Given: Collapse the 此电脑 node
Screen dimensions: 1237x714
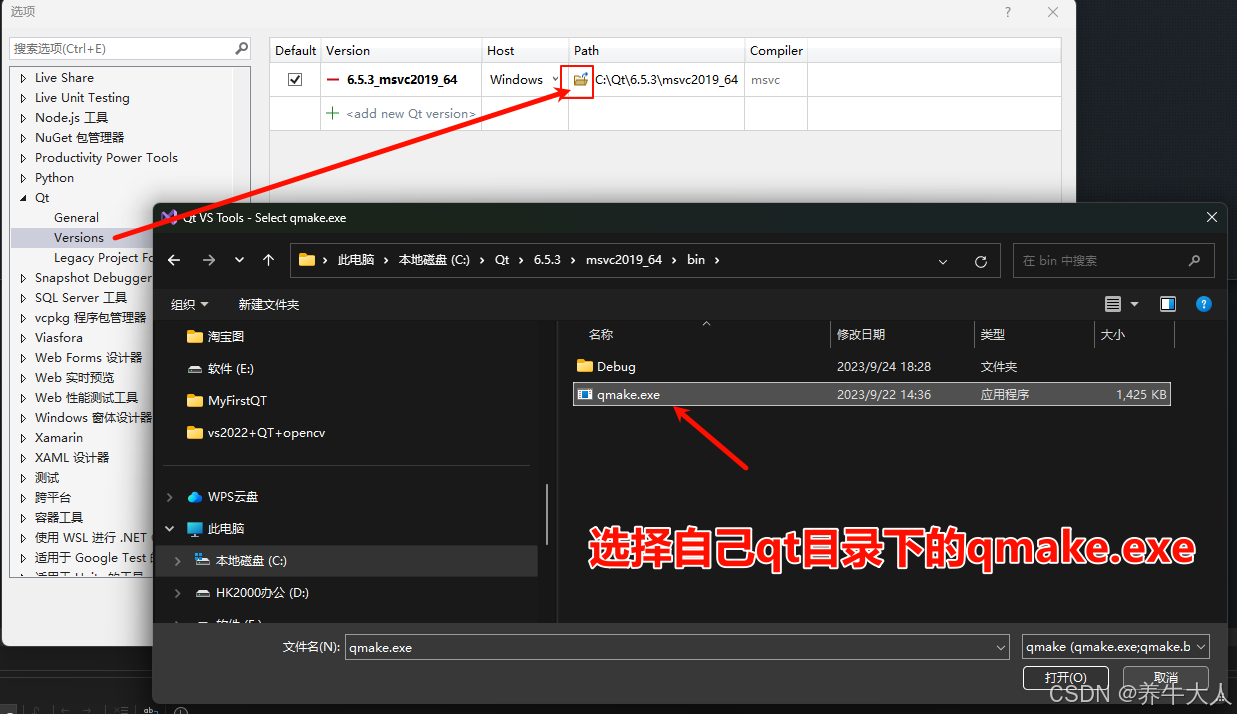Looking at the screenshot, I should click(169, 528).
